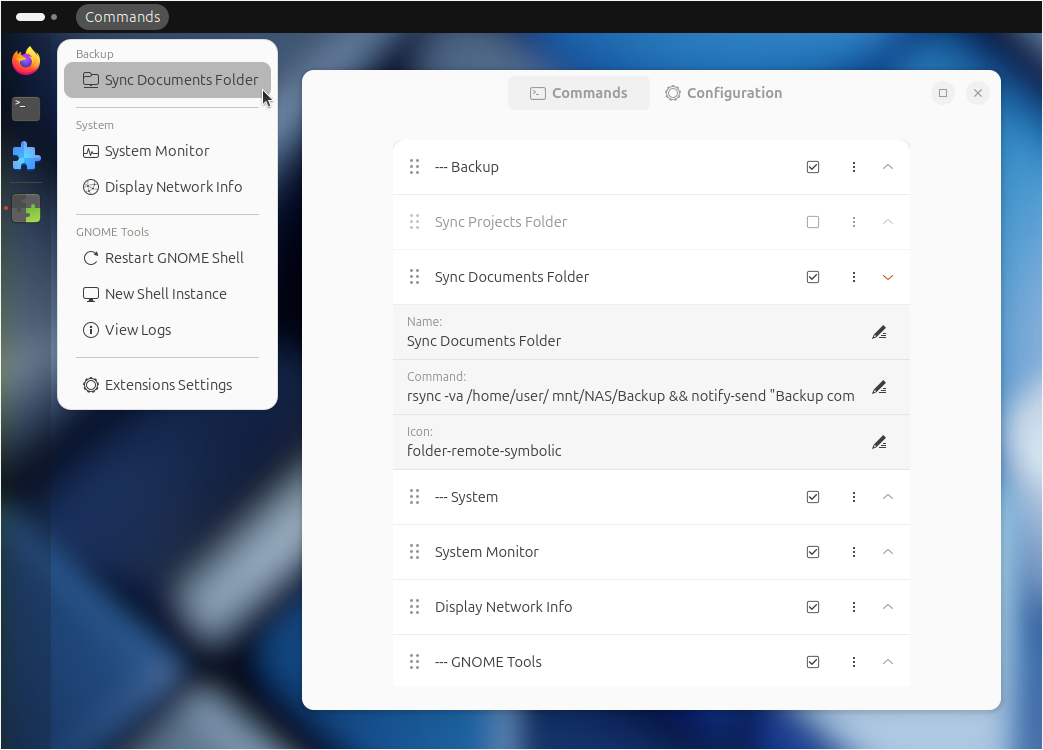Viewport: 1043px width, 750px height.
Task: Uncheck the System Monitor checkbox
Action: [813, 551]
